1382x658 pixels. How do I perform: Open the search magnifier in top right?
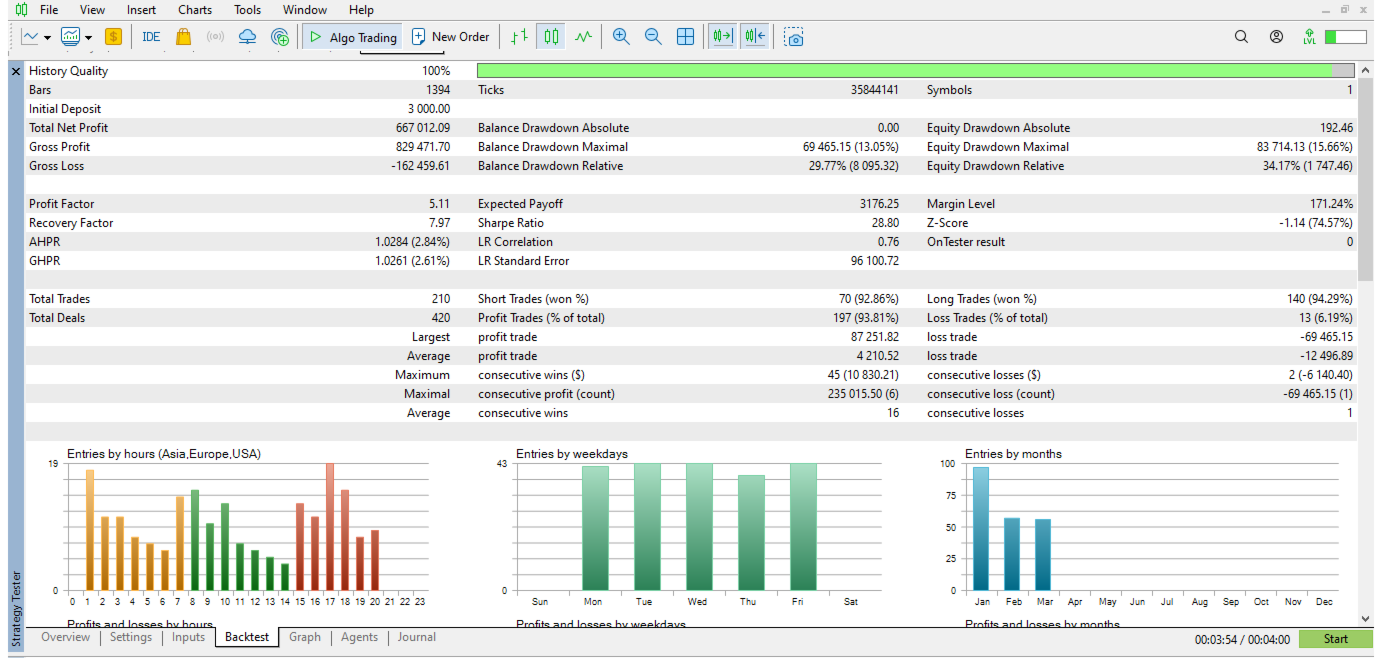tap(1241, 37)
